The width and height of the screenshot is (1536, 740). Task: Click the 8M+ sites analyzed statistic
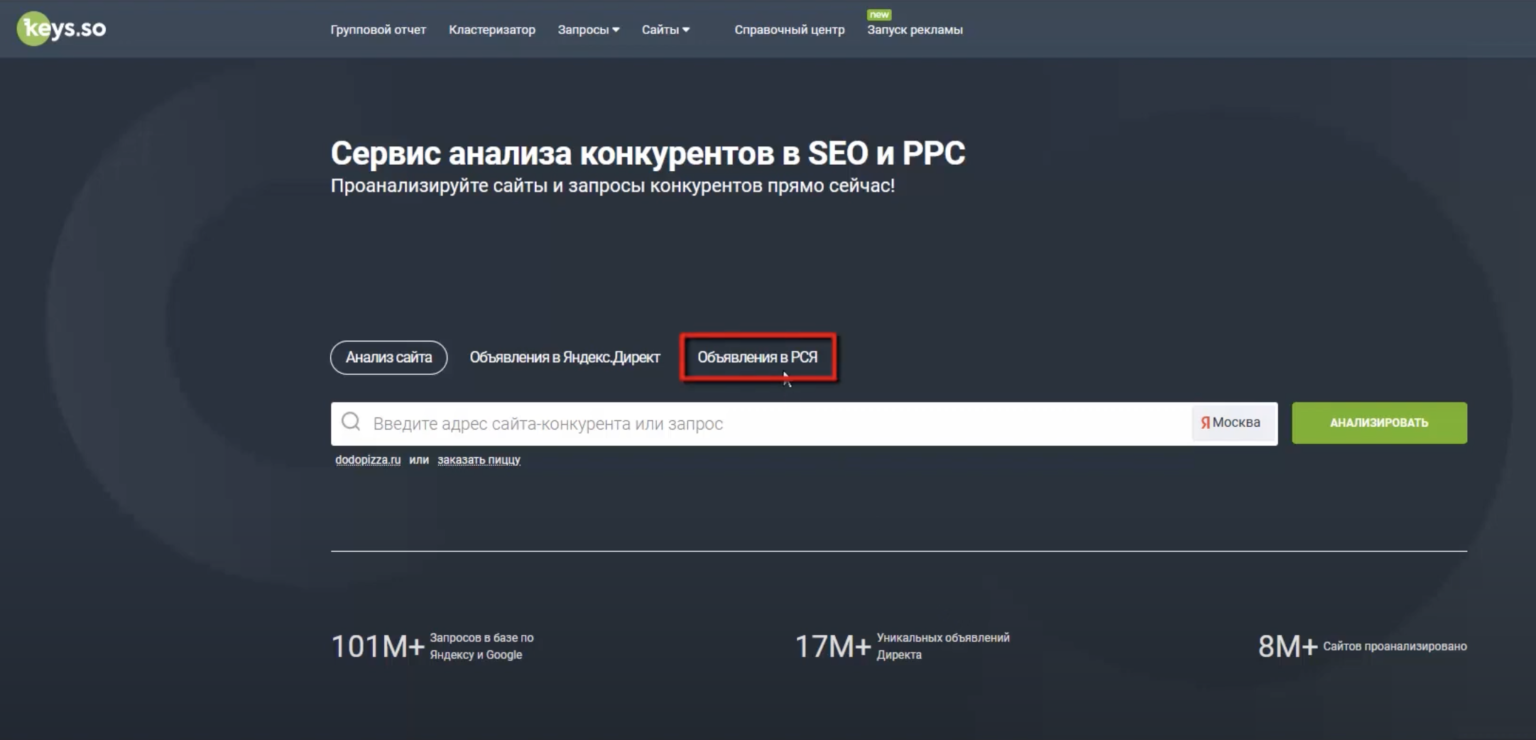[x=1362, y=646]
